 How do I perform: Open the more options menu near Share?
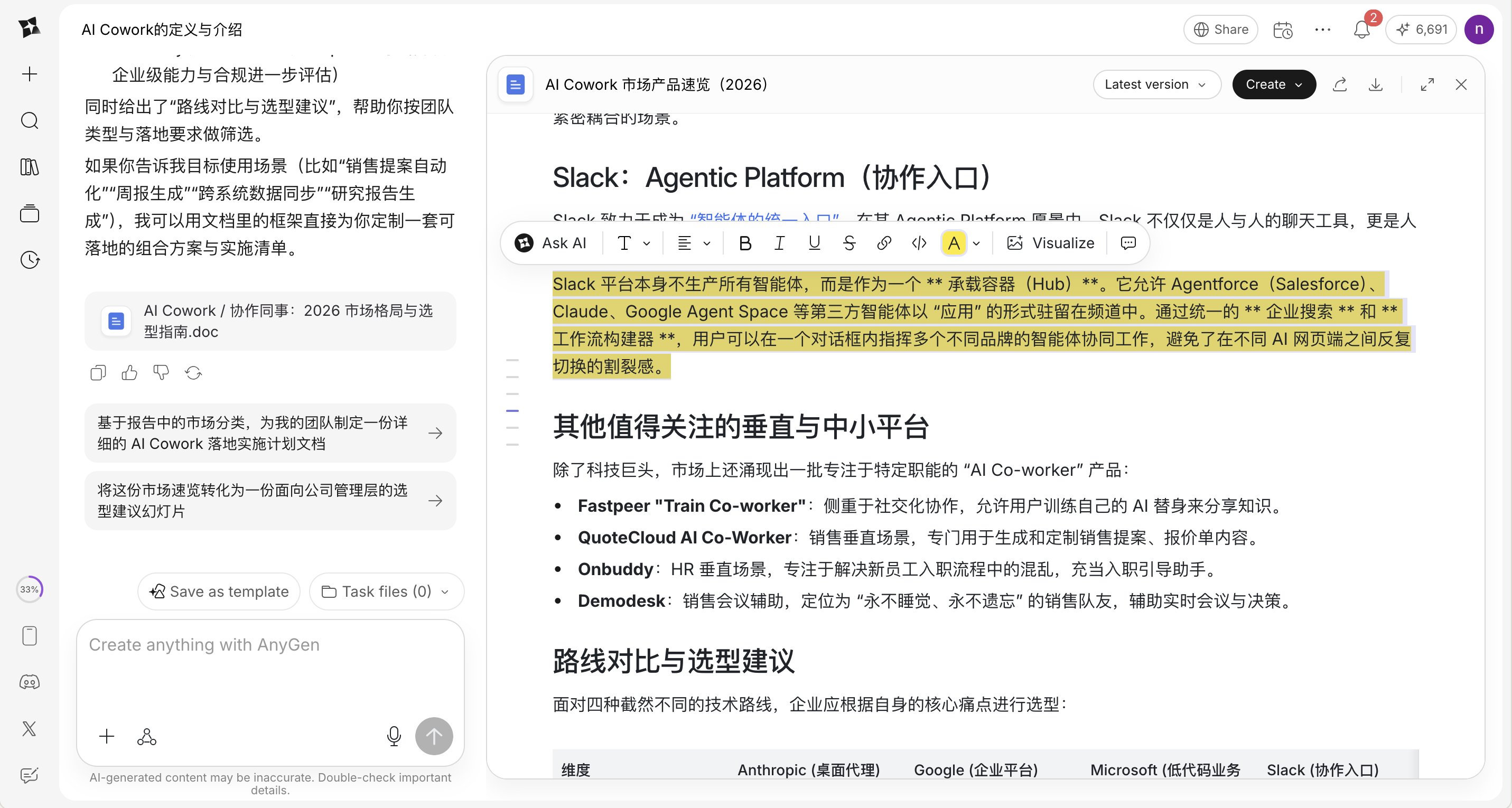coord(1322,30)
